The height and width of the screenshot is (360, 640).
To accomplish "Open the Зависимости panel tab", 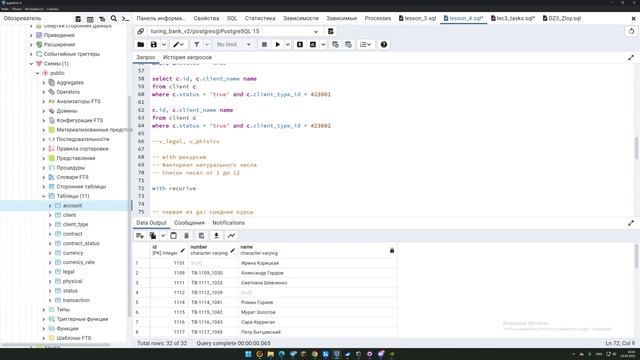I will tap(301, 18).
